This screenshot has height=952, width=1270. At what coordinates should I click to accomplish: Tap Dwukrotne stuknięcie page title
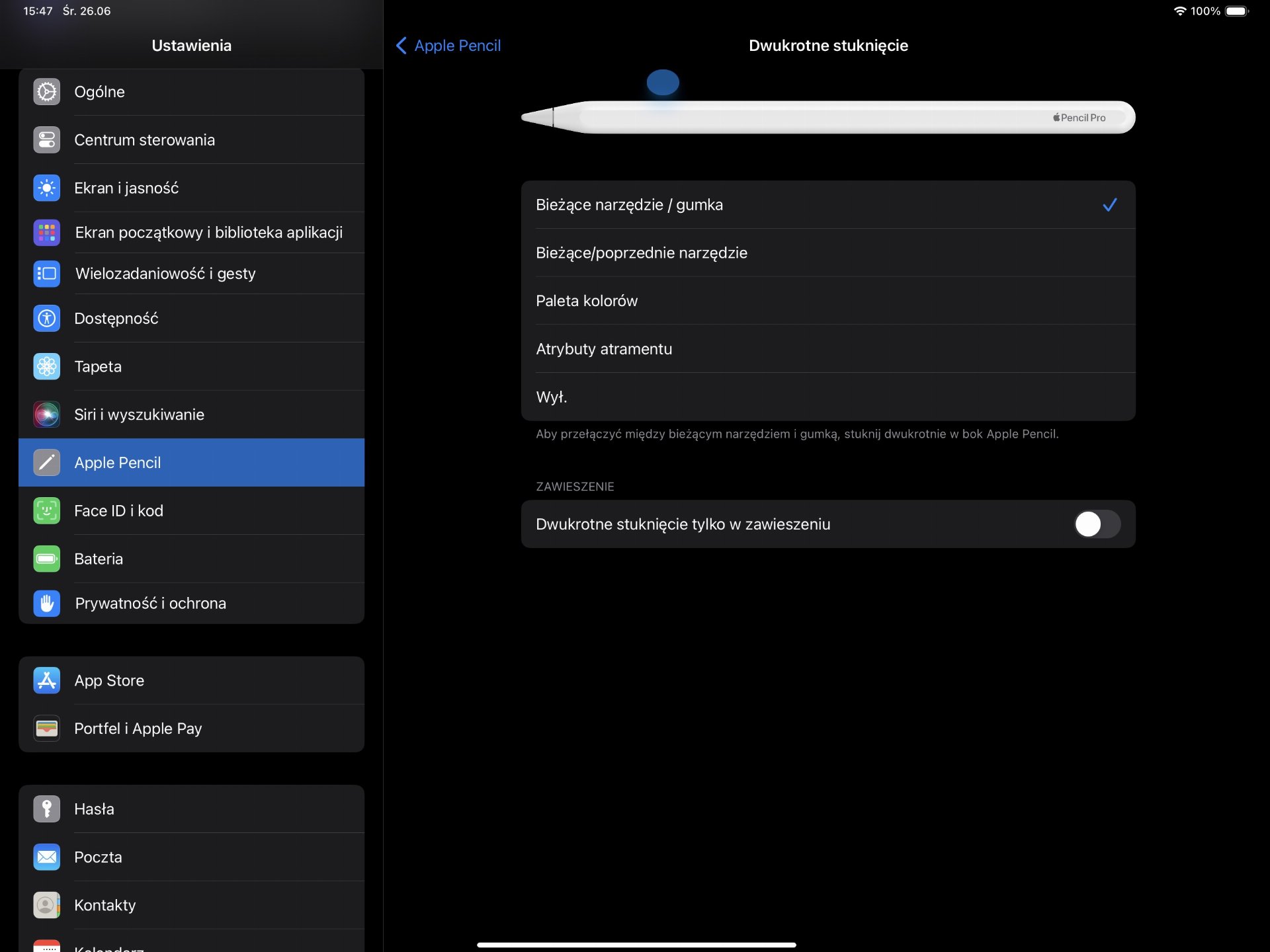828,46
